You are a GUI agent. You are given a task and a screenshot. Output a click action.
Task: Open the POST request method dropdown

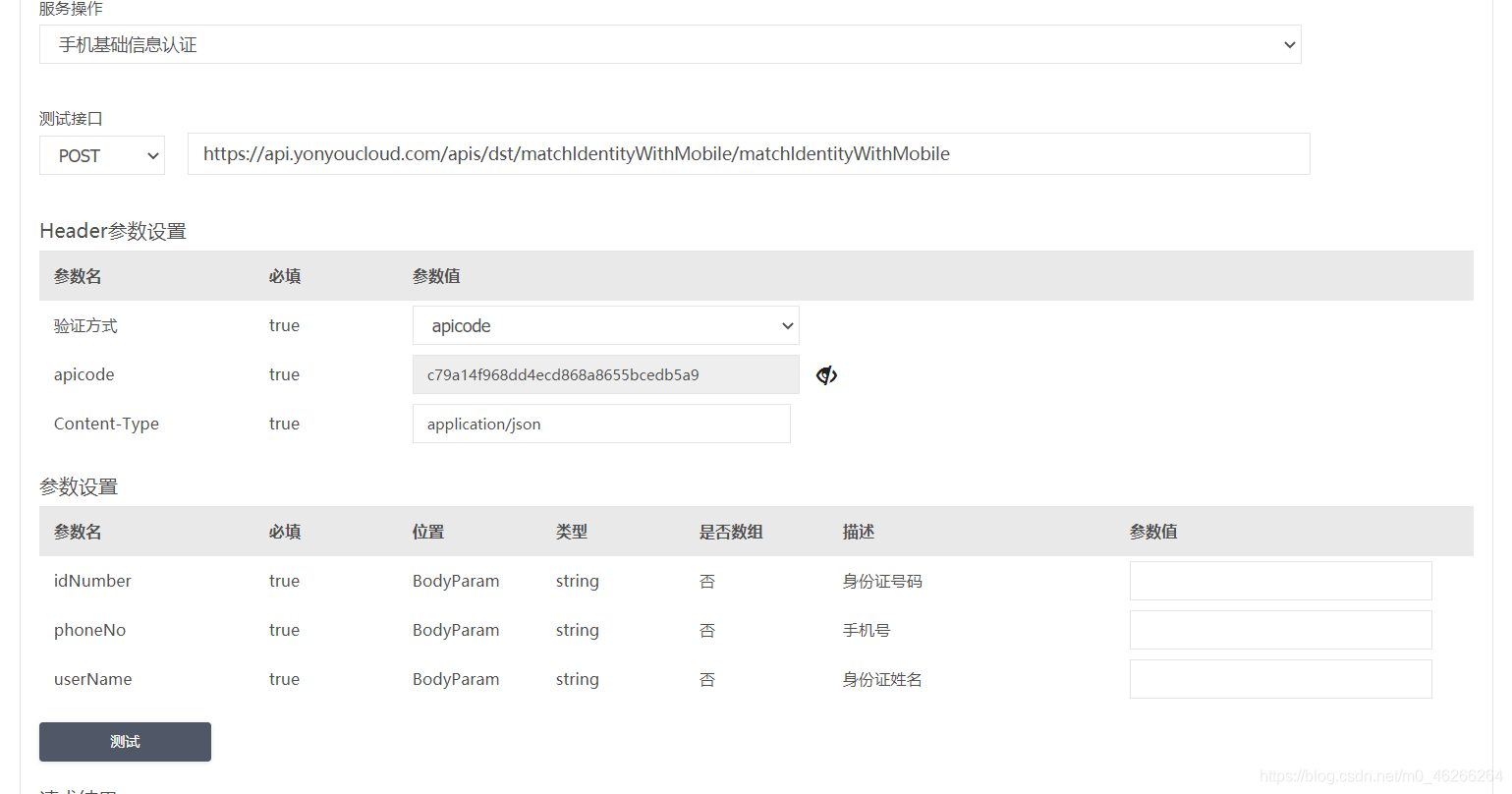(x=102, y=155)
